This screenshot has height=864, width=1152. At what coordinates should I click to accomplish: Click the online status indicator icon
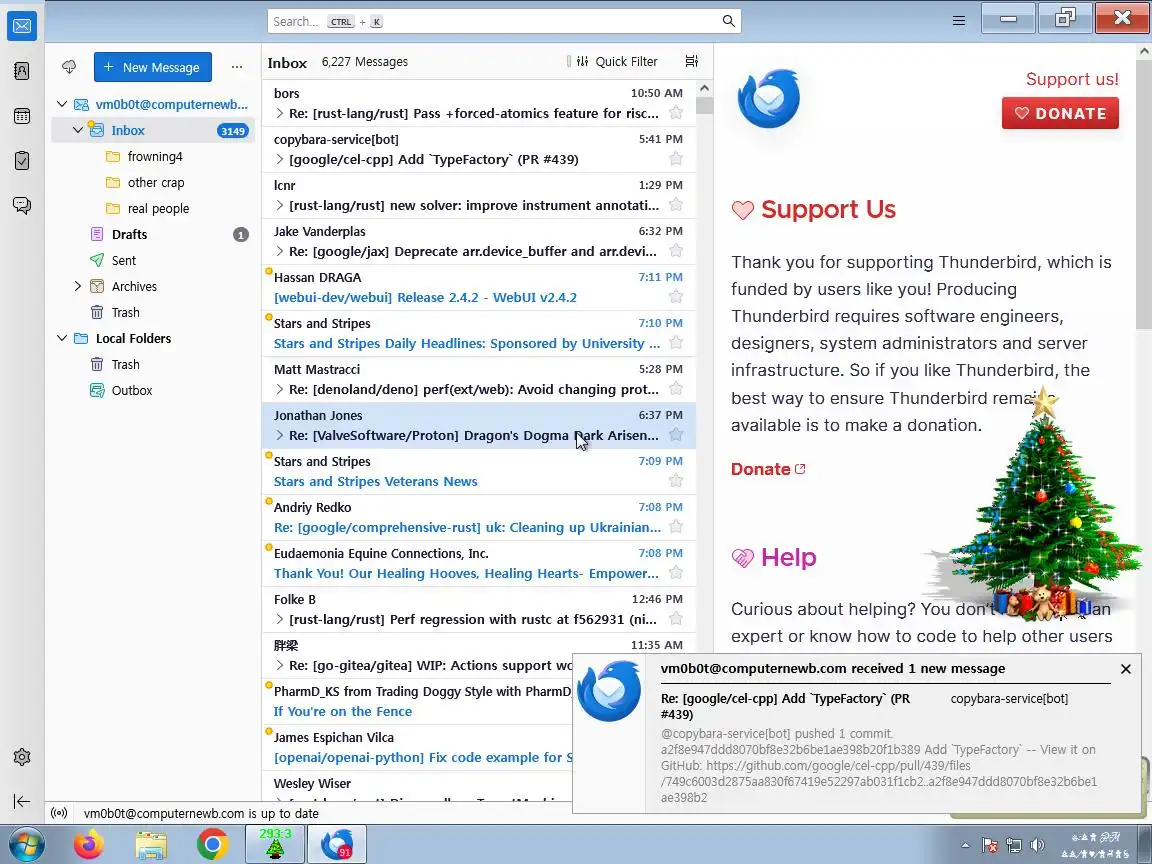tap(59, 813)
